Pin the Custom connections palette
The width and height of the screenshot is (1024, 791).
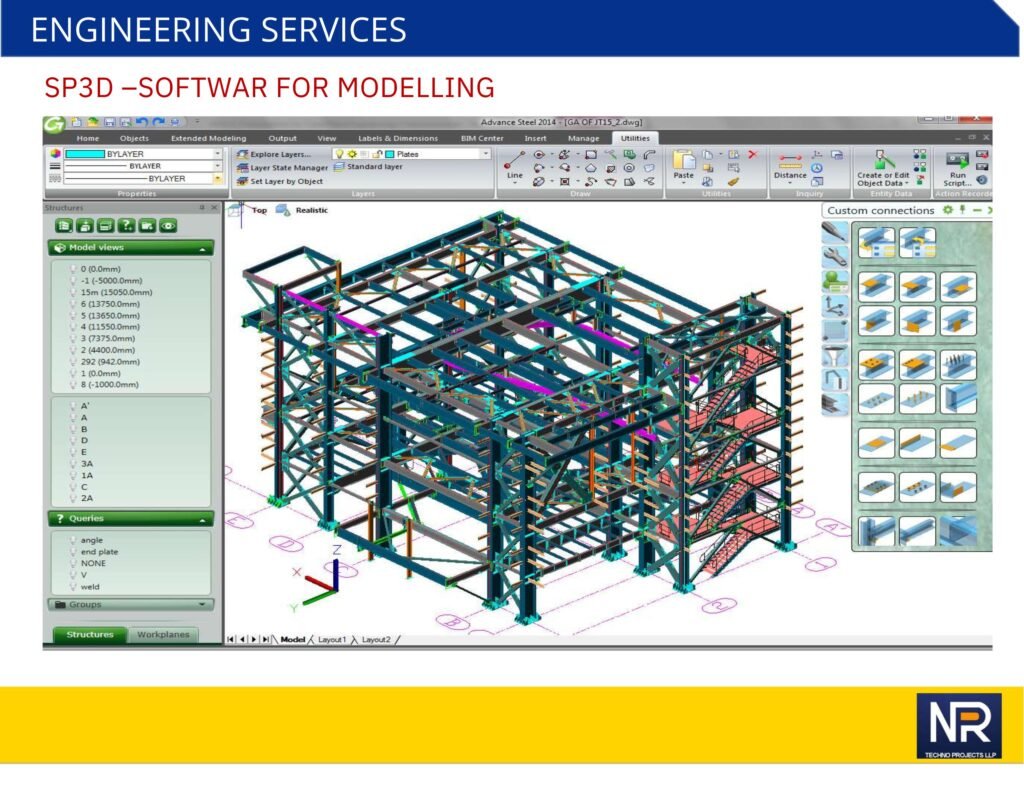[962, 210]
